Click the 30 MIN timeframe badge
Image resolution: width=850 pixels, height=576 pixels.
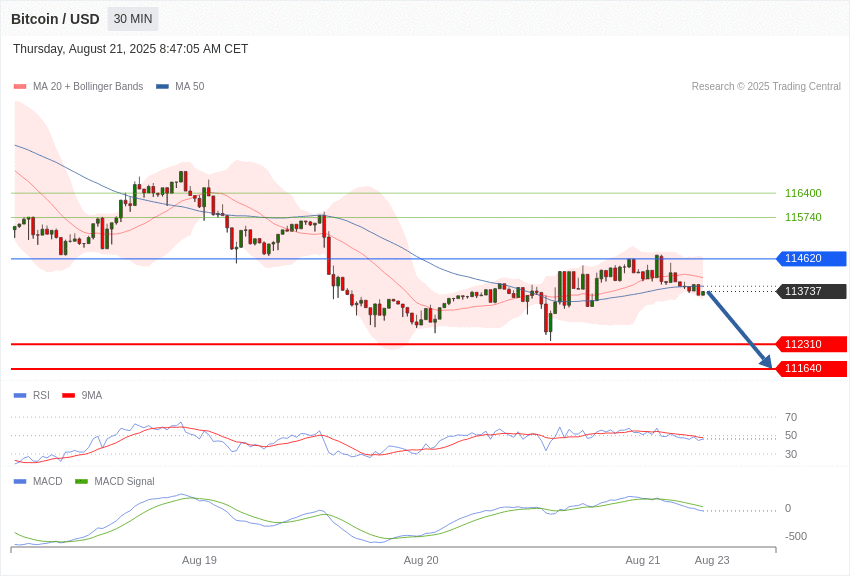tap(133, 19)
